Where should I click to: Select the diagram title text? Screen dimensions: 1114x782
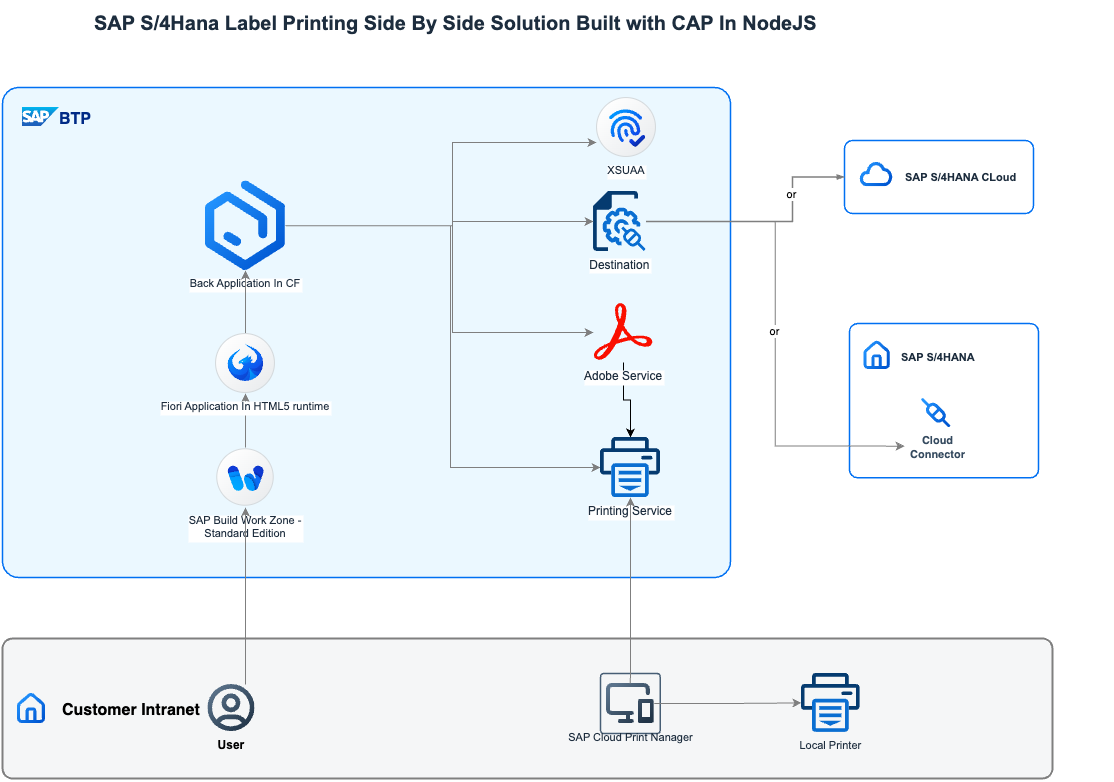coord(455,23)
